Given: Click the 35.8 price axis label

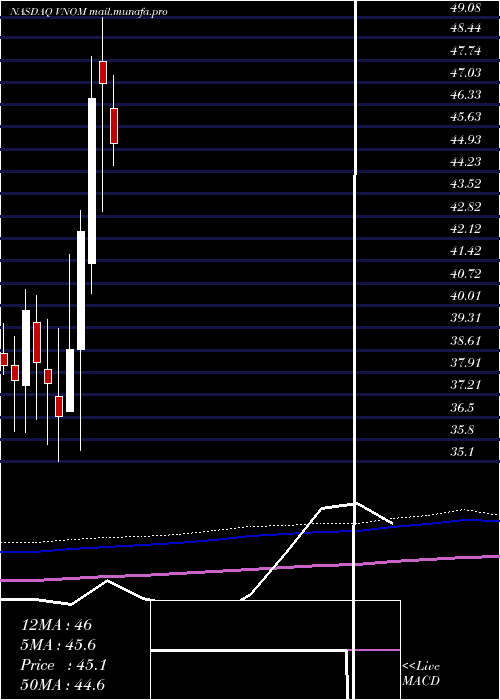Looking at the screenshot, I should click(462, 430).
